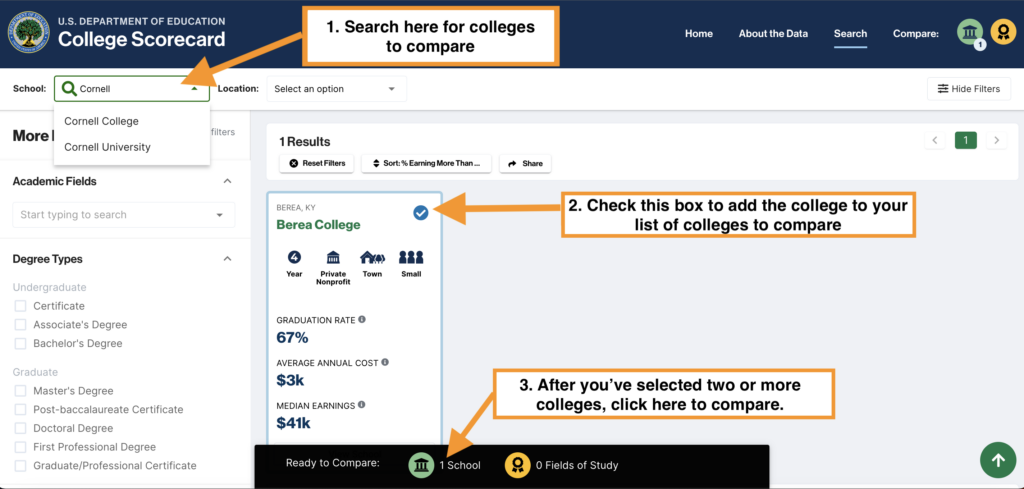This screenshot has height=489, width=1024.
Task: Open compare fields of study ribbon icon in header
Action: (x=1003, y=33)
